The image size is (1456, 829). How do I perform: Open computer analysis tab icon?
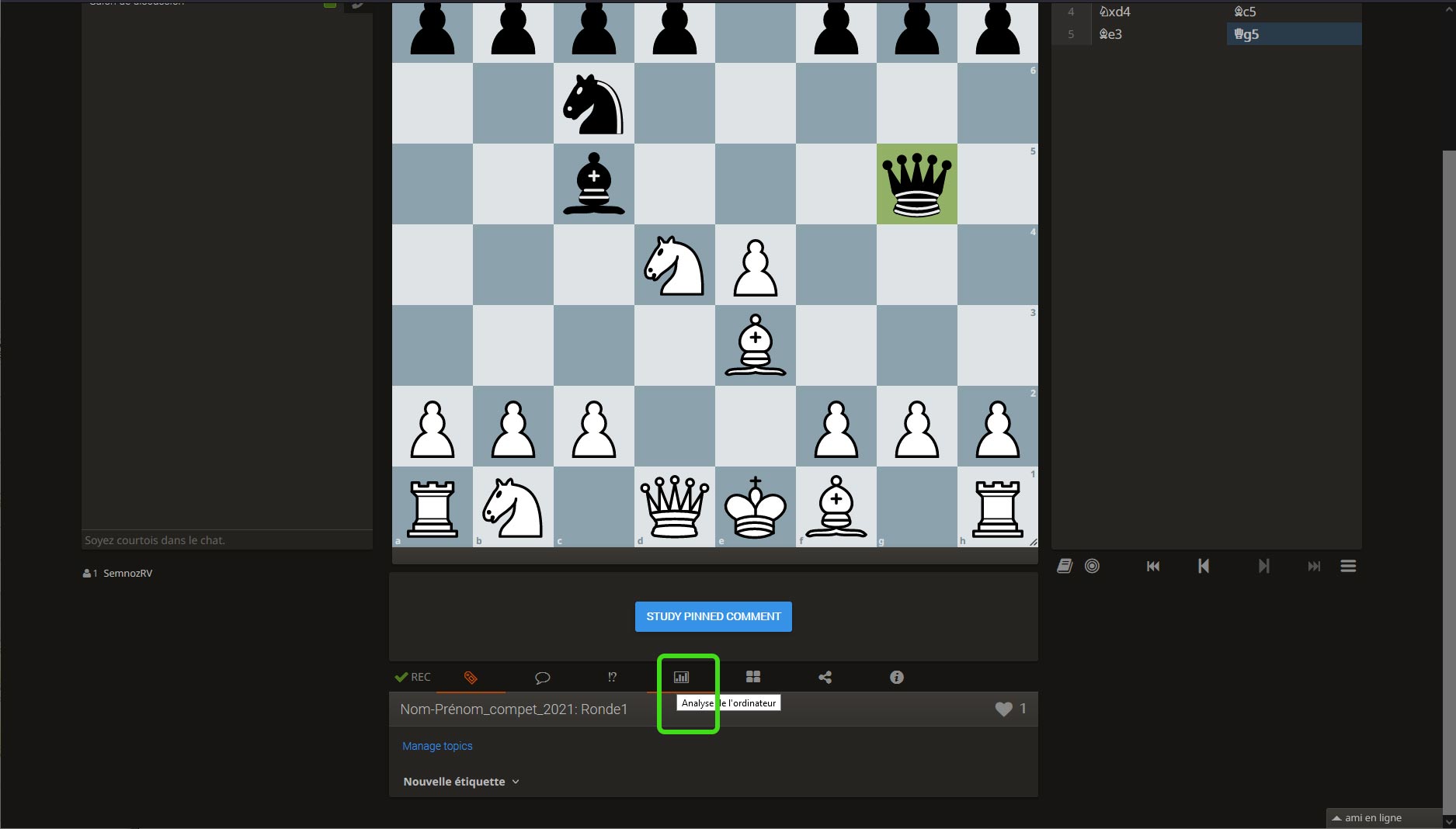(681, 678)
